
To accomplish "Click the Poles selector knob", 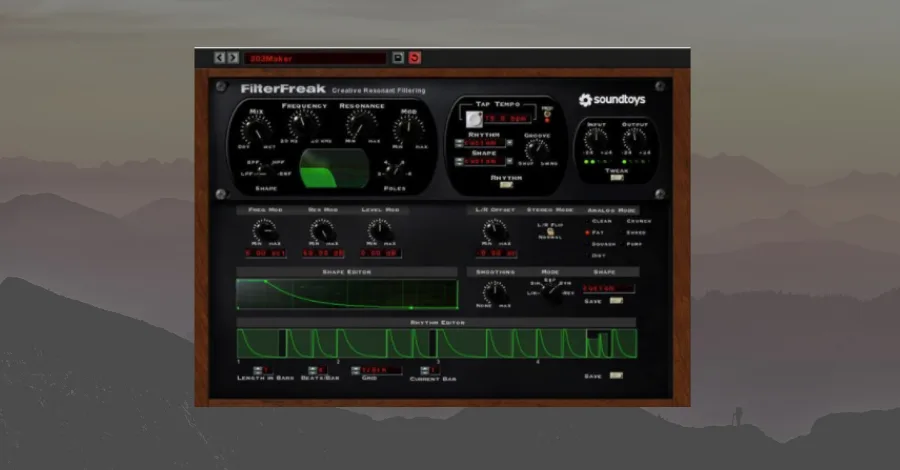I will click(x=395, y=170).
